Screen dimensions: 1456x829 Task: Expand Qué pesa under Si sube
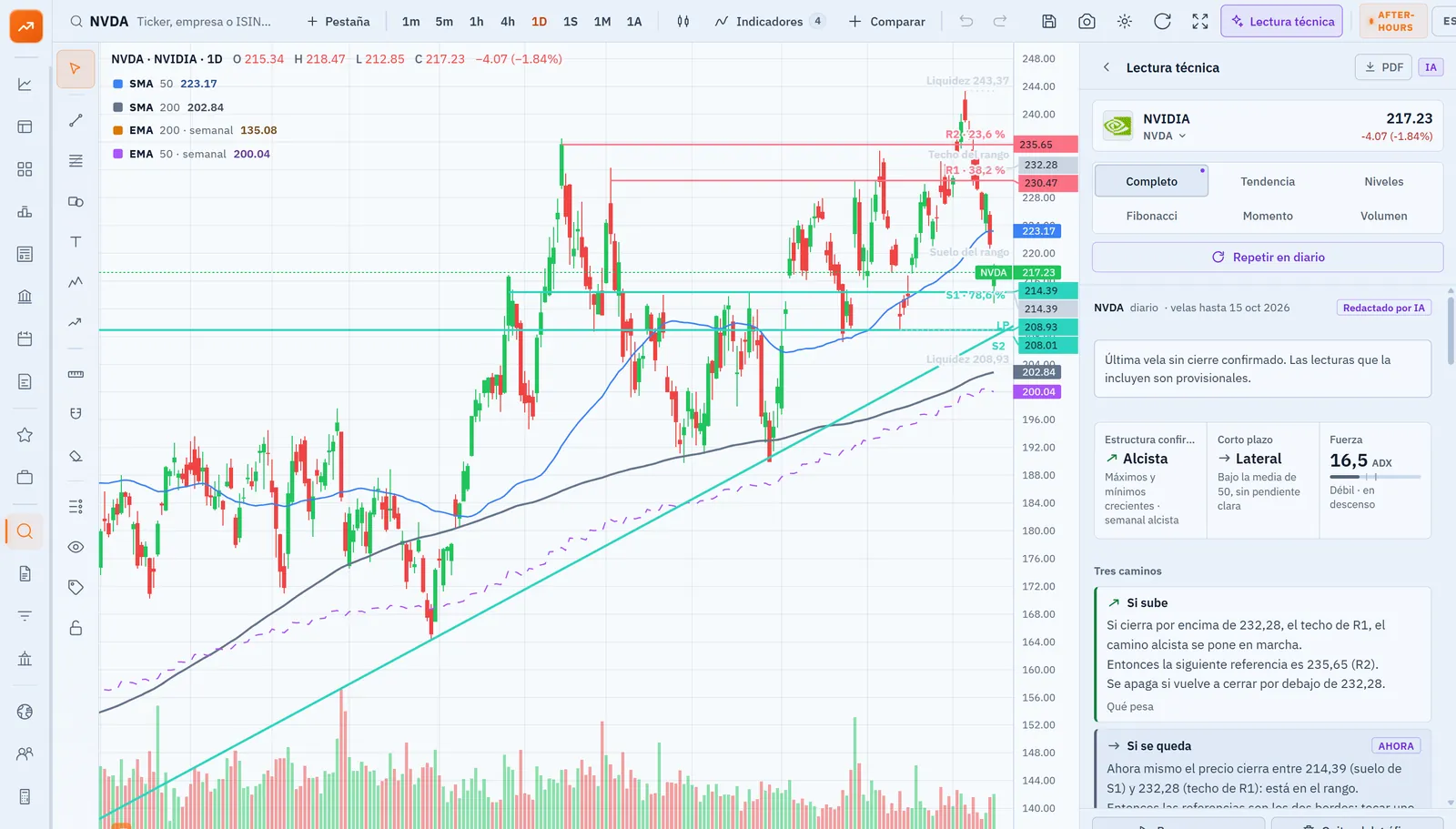(1129, 706)
